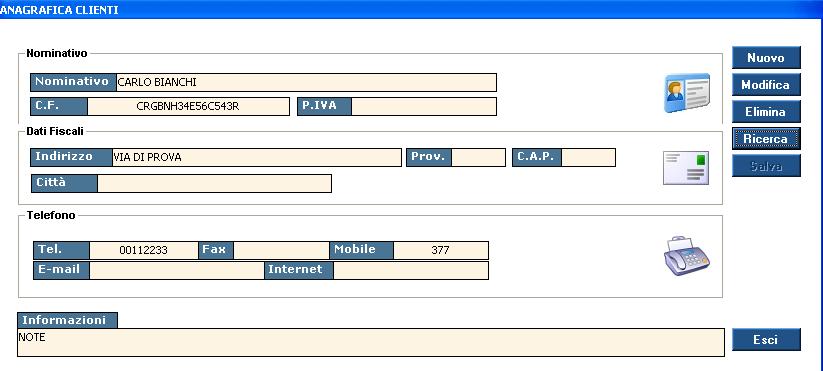Click the P.IVA label
Screen dimensions: 823x371
point(325,107)
